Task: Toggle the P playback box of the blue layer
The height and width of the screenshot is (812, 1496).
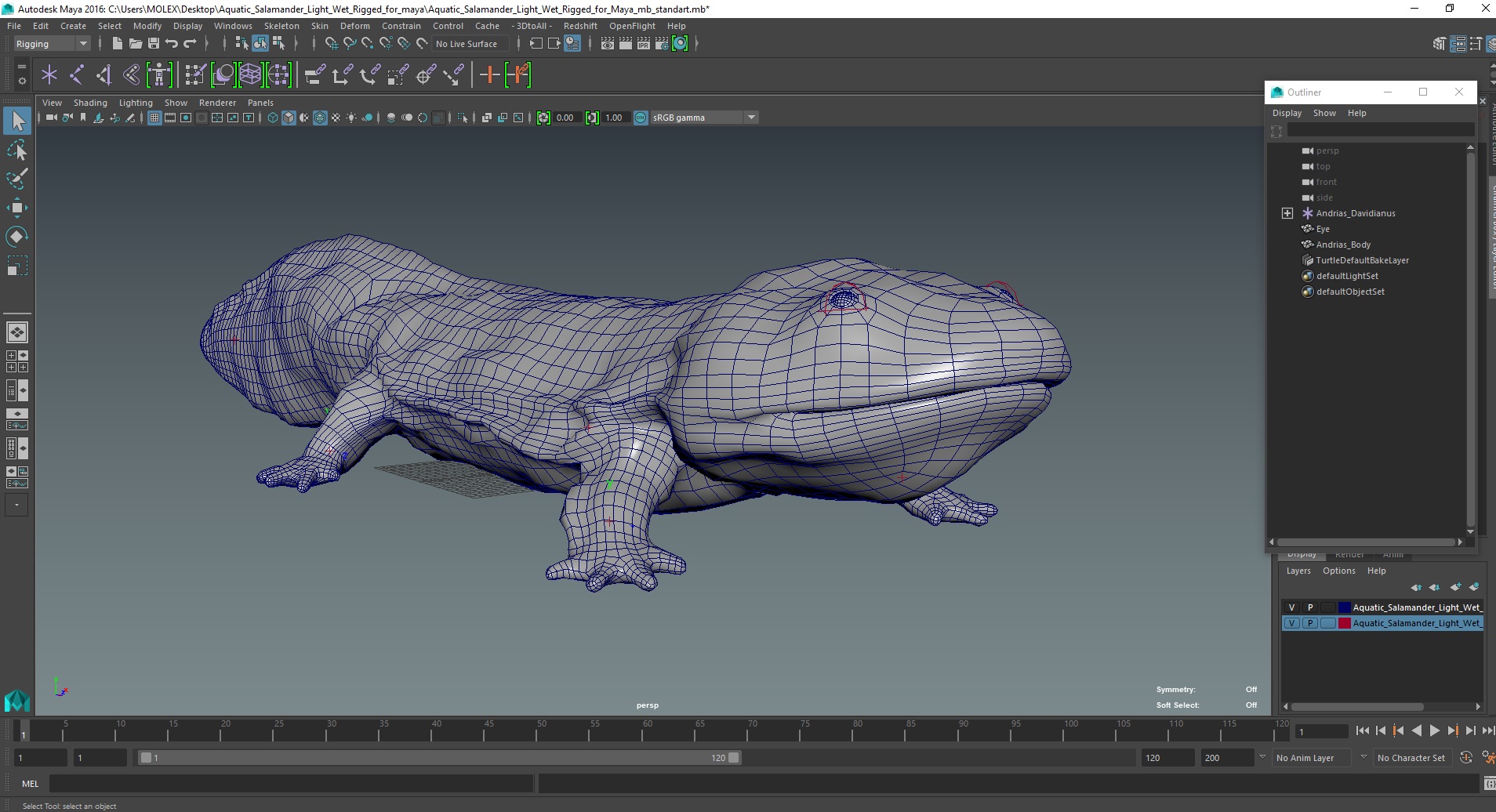Action: pos(1309,607)
